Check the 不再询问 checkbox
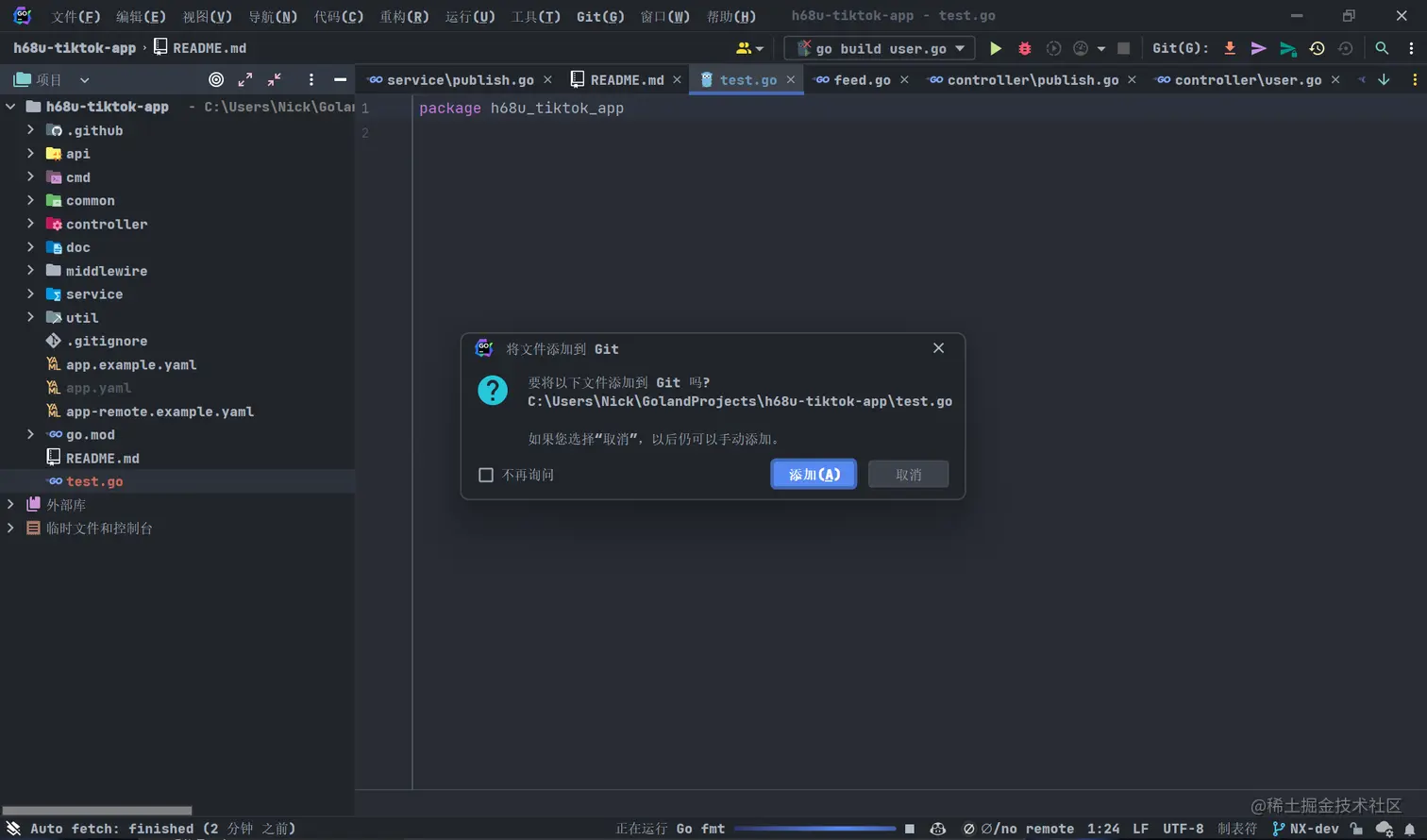This screenshot has height=840, width=1427. coord(486,475)
